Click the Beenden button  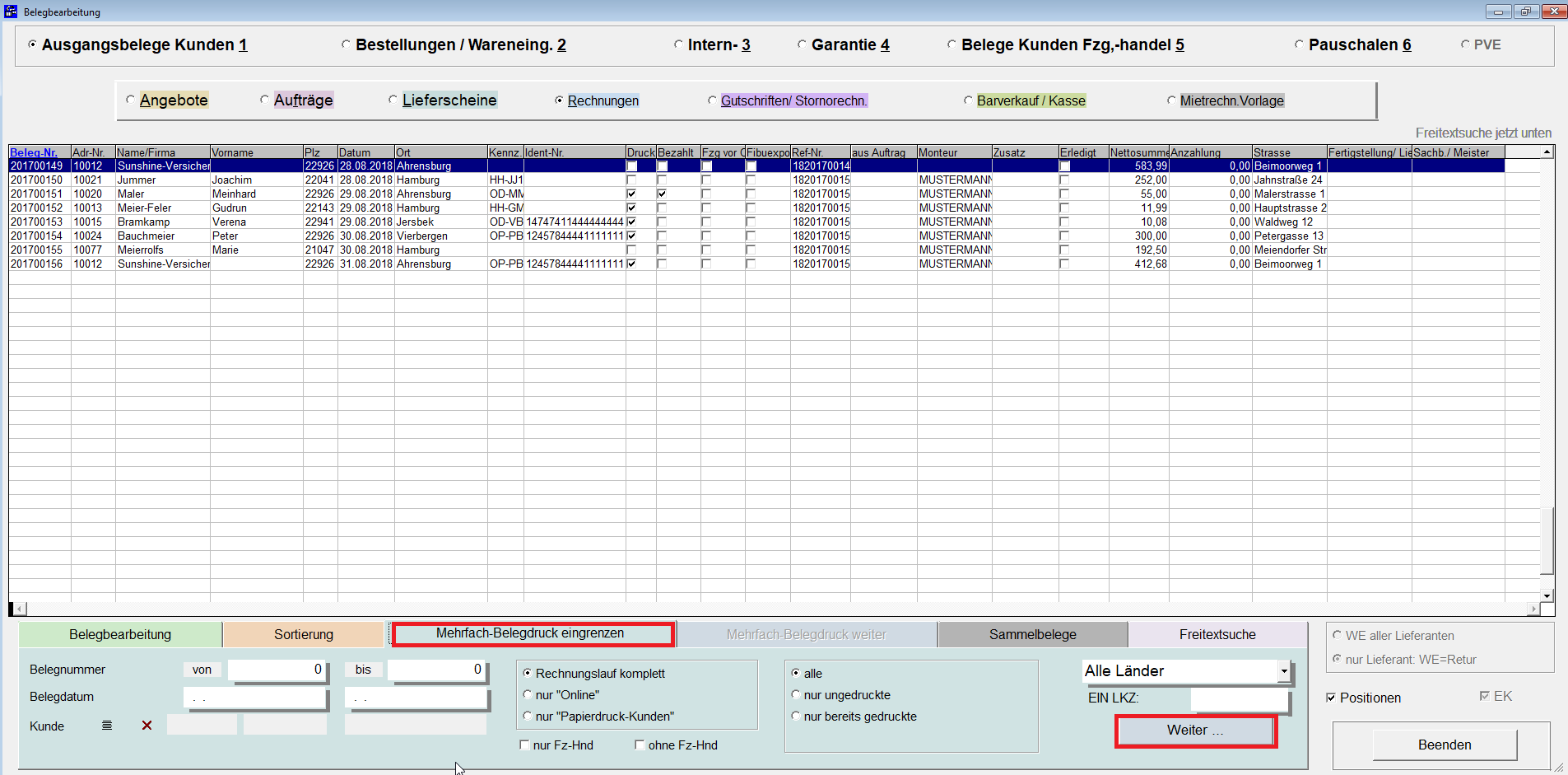(x=1445, y=745)
